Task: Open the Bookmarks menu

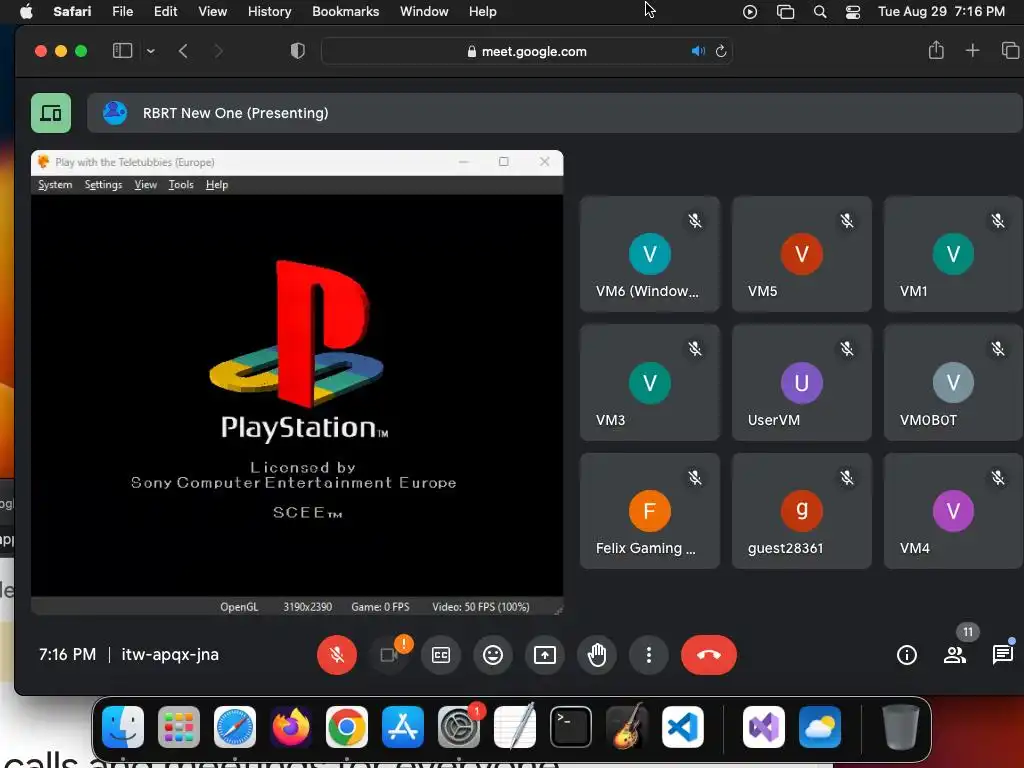Action: (x=345, y=11)
